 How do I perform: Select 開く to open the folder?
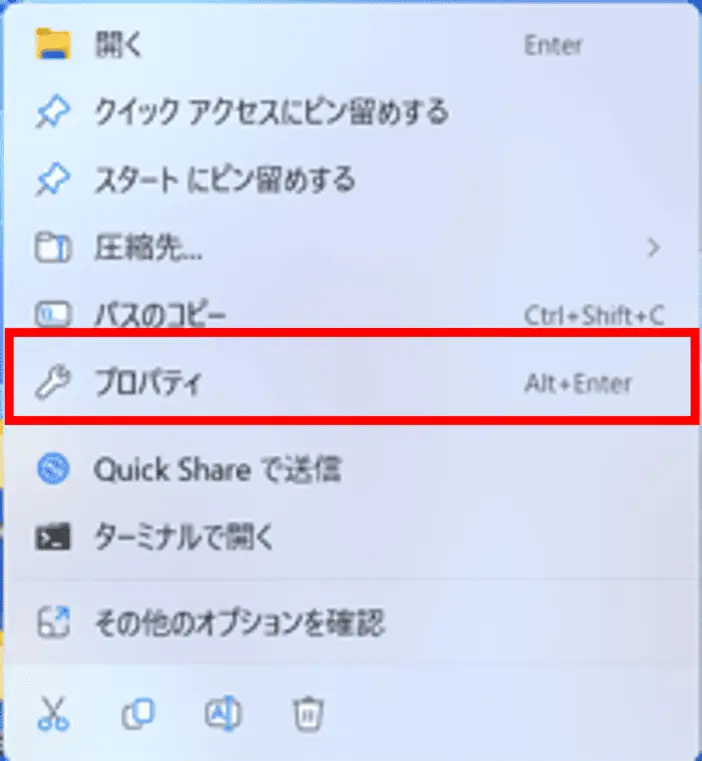[351, 45]
